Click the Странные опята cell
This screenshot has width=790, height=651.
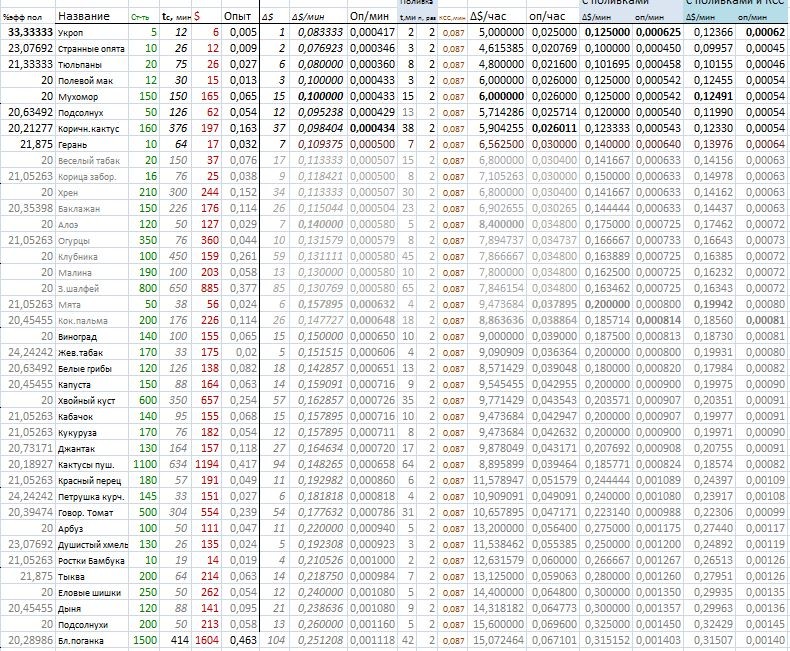91,49
